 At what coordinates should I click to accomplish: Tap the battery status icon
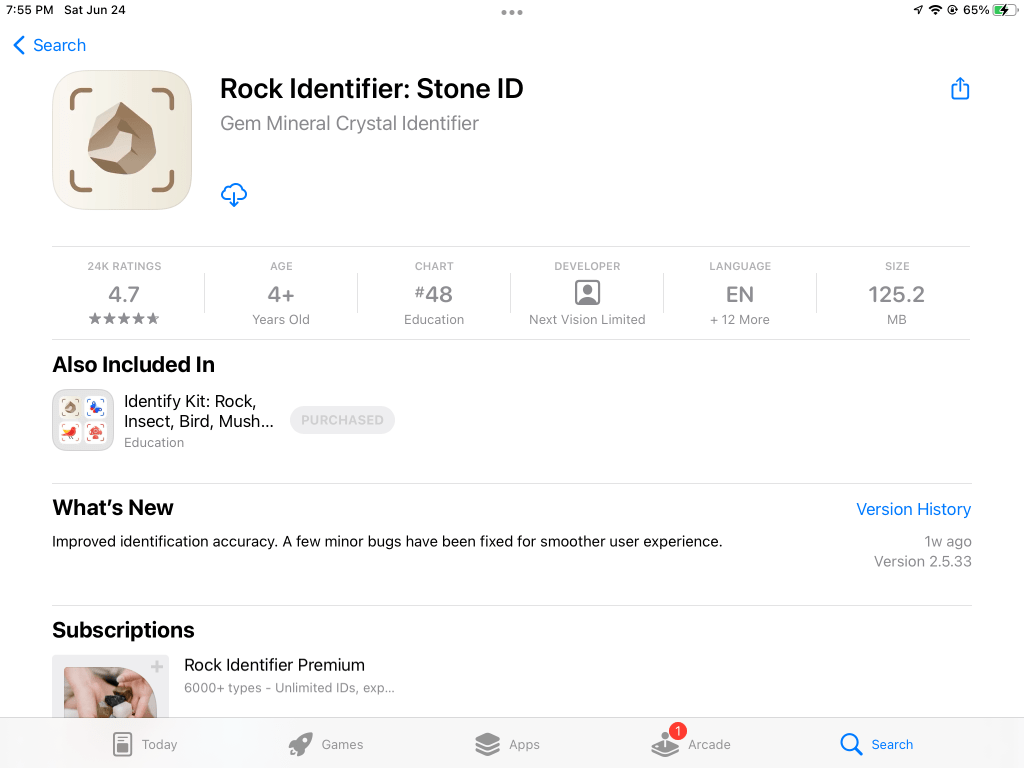[1003, 10]
